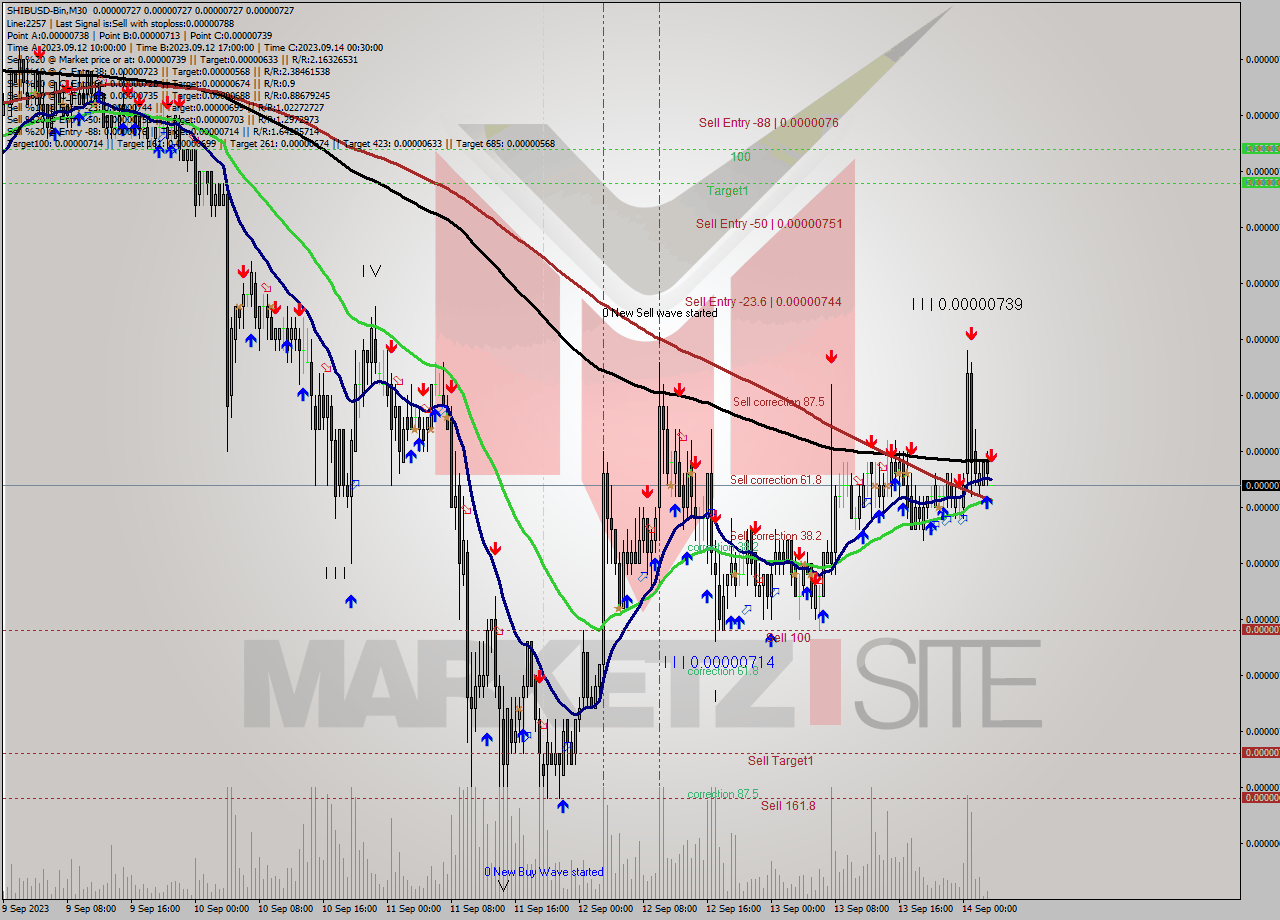
Task: Click 'Sell Entry -50 | 0.00000751' label
Action: (x=769, y=224)
